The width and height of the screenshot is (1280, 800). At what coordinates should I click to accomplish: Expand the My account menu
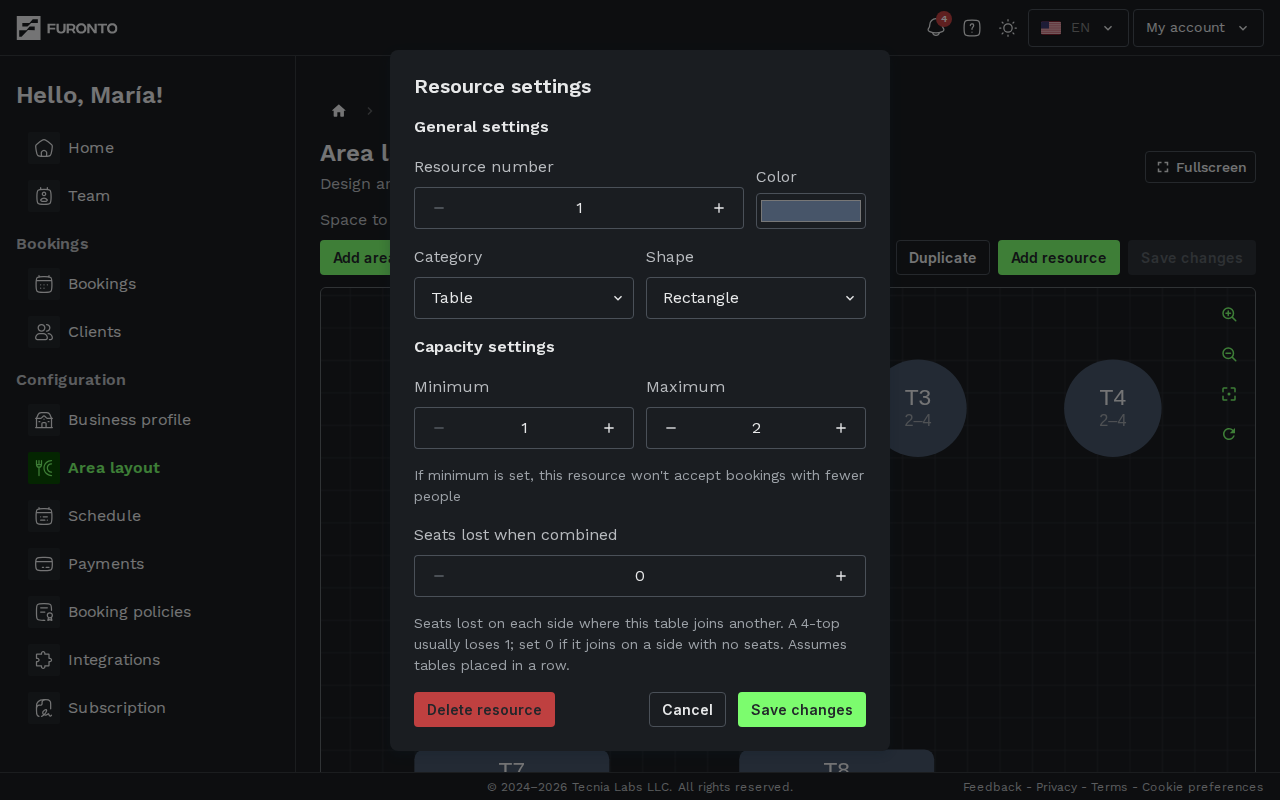[x=1198, y=28]
